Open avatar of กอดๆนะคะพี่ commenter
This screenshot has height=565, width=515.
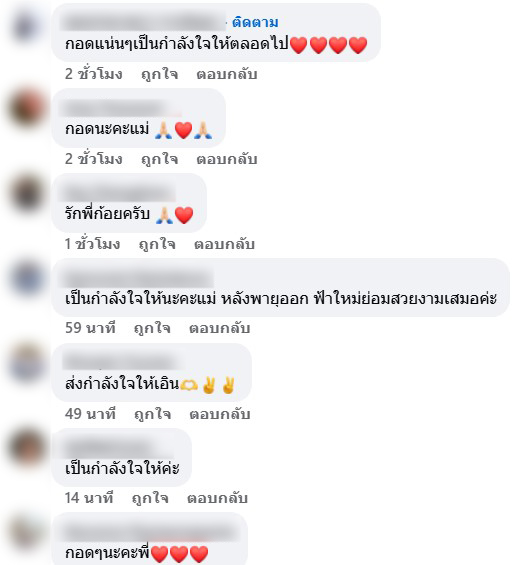pyautogui.click(x=27, y=533)
